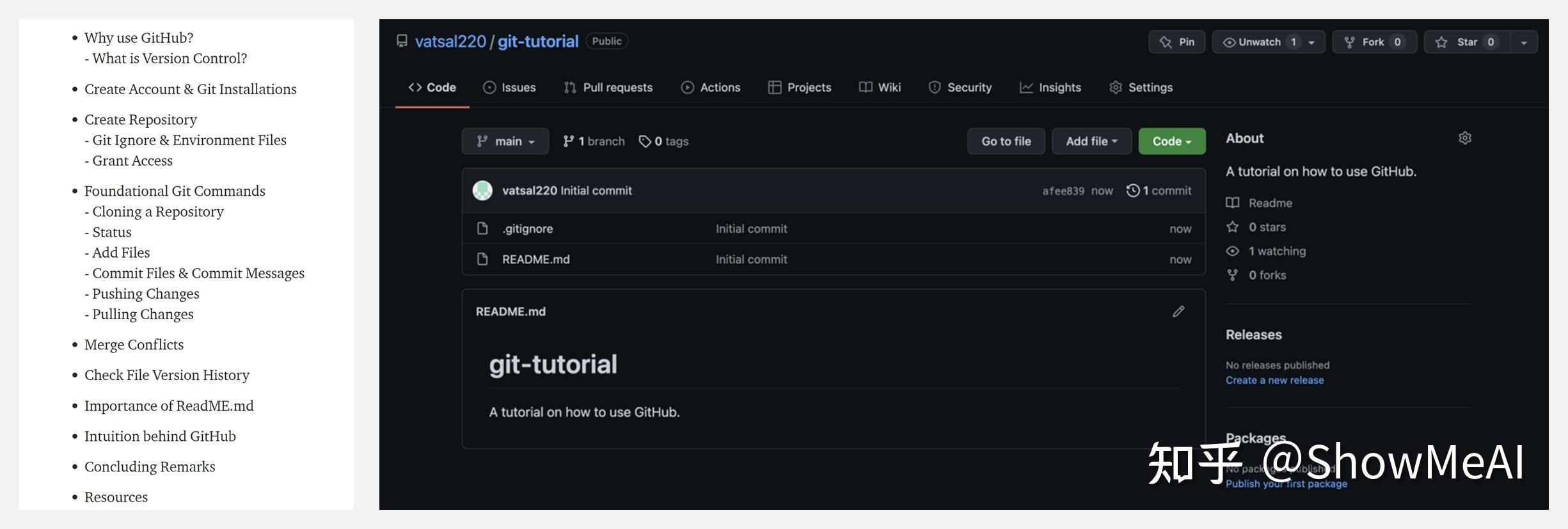Go to the Settings tab
This screenshot has width=1568, height=529.
click(x=1141, y=88)
